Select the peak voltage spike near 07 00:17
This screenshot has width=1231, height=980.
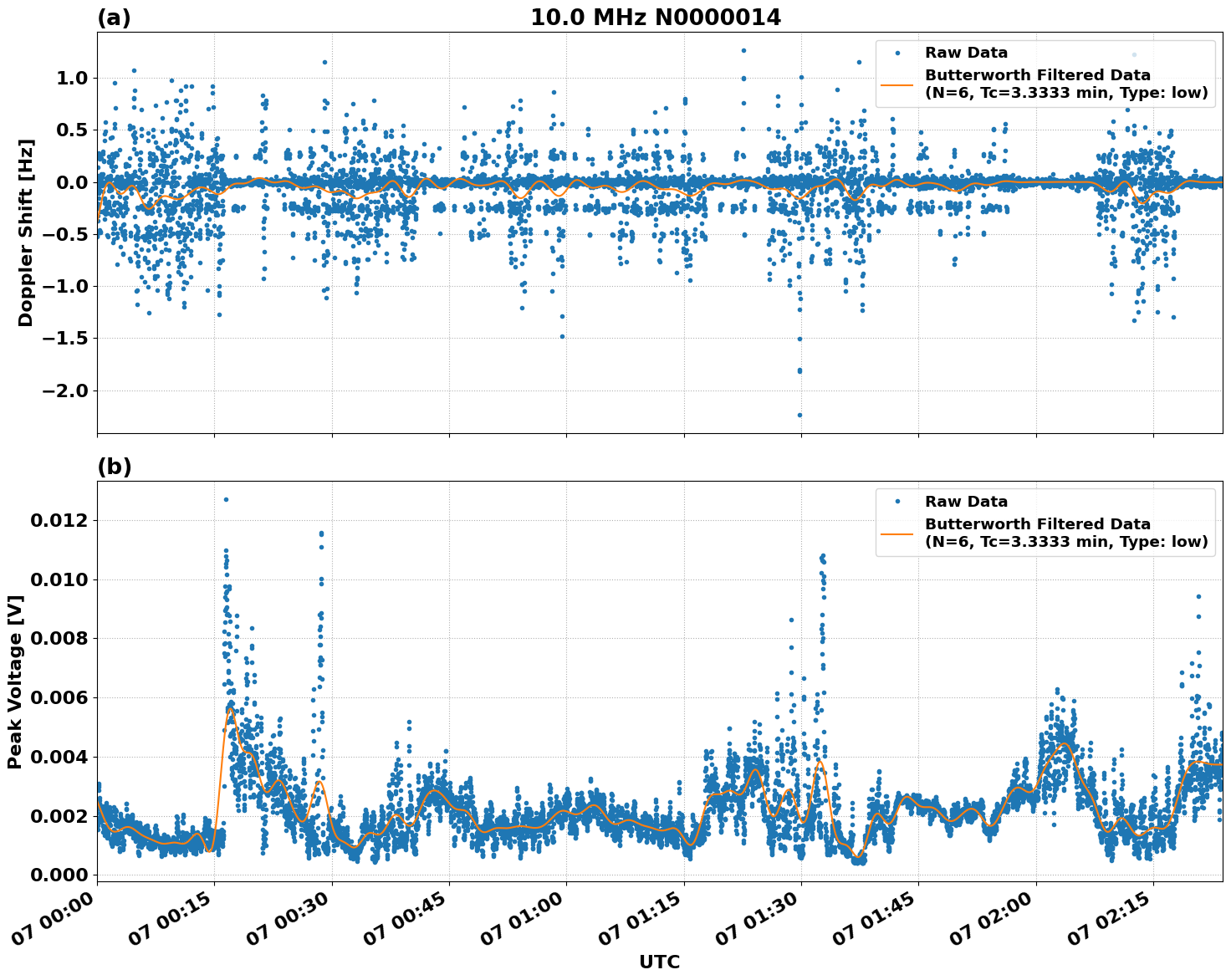point(227,498)
